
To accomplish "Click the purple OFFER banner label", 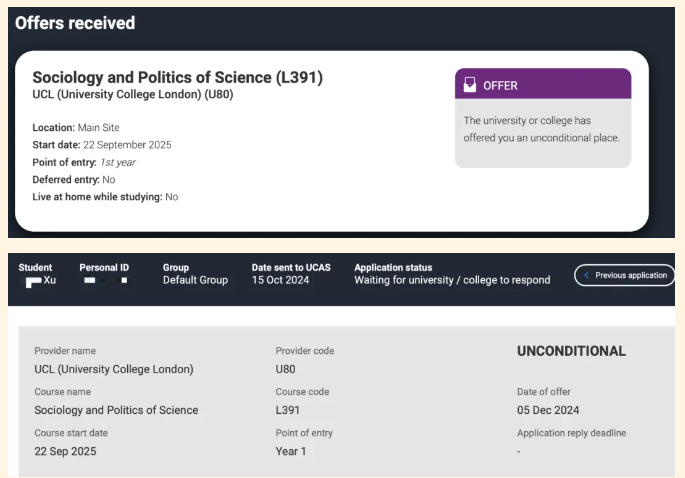I will tap(500, 85).
